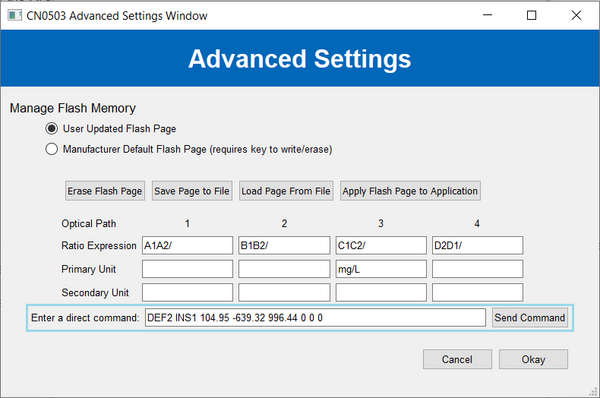Screen dimensions: 600x398
Task: Click the CN0503 window title bar icon
Action: (x=15, y=16)
